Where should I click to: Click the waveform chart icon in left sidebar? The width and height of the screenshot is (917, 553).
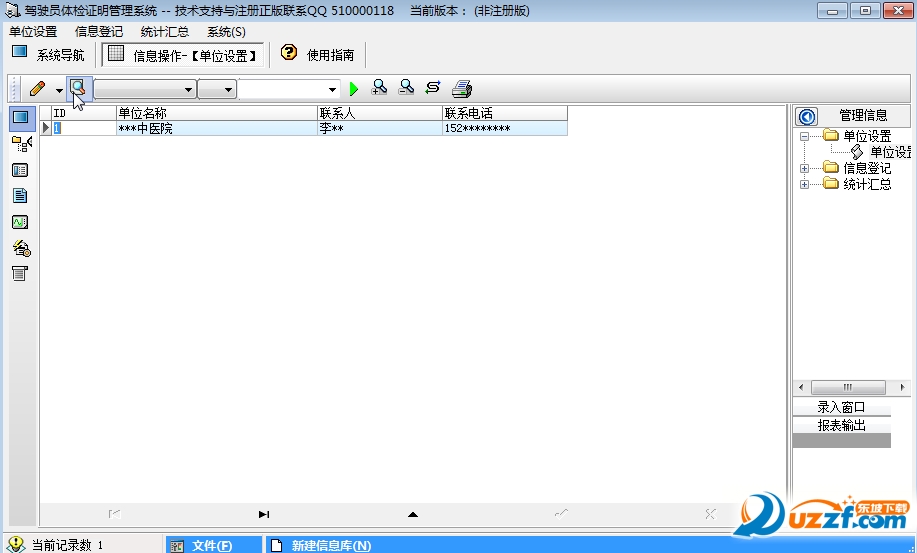click(x=20, y=222)
